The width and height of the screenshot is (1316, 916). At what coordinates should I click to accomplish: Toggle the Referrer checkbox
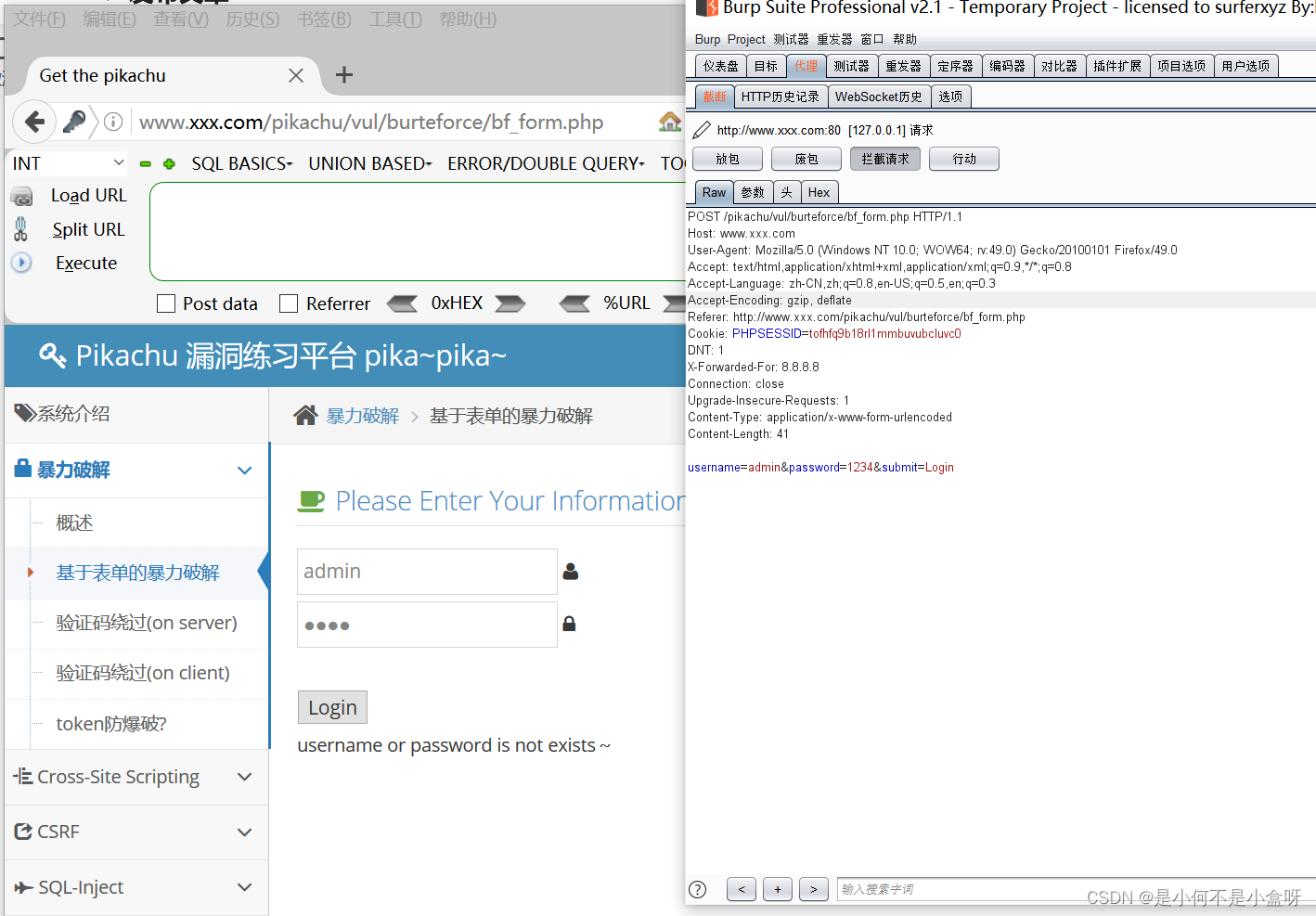point(289,303)
